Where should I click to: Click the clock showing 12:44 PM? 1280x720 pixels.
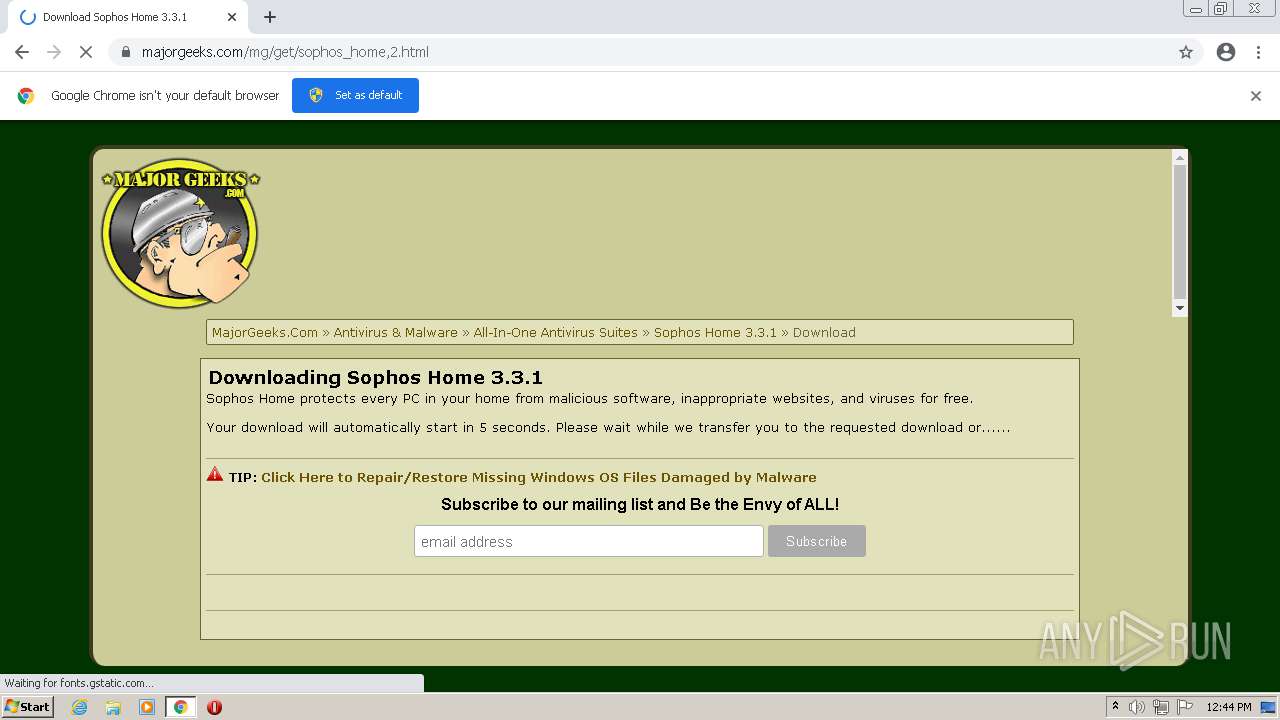pyautogui.click(x=1229, y=707)
